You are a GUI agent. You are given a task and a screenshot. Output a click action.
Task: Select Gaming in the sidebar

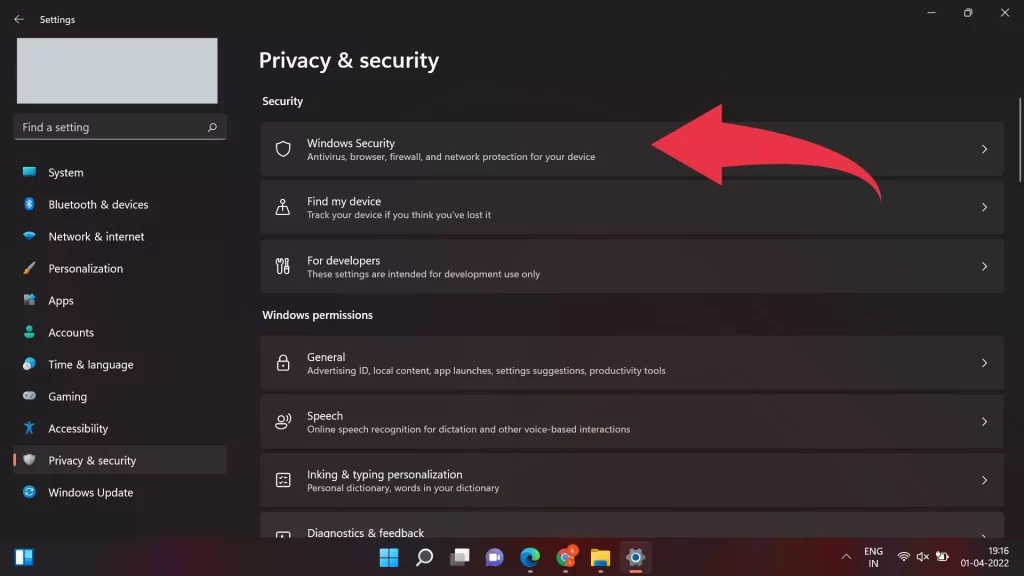120,396
